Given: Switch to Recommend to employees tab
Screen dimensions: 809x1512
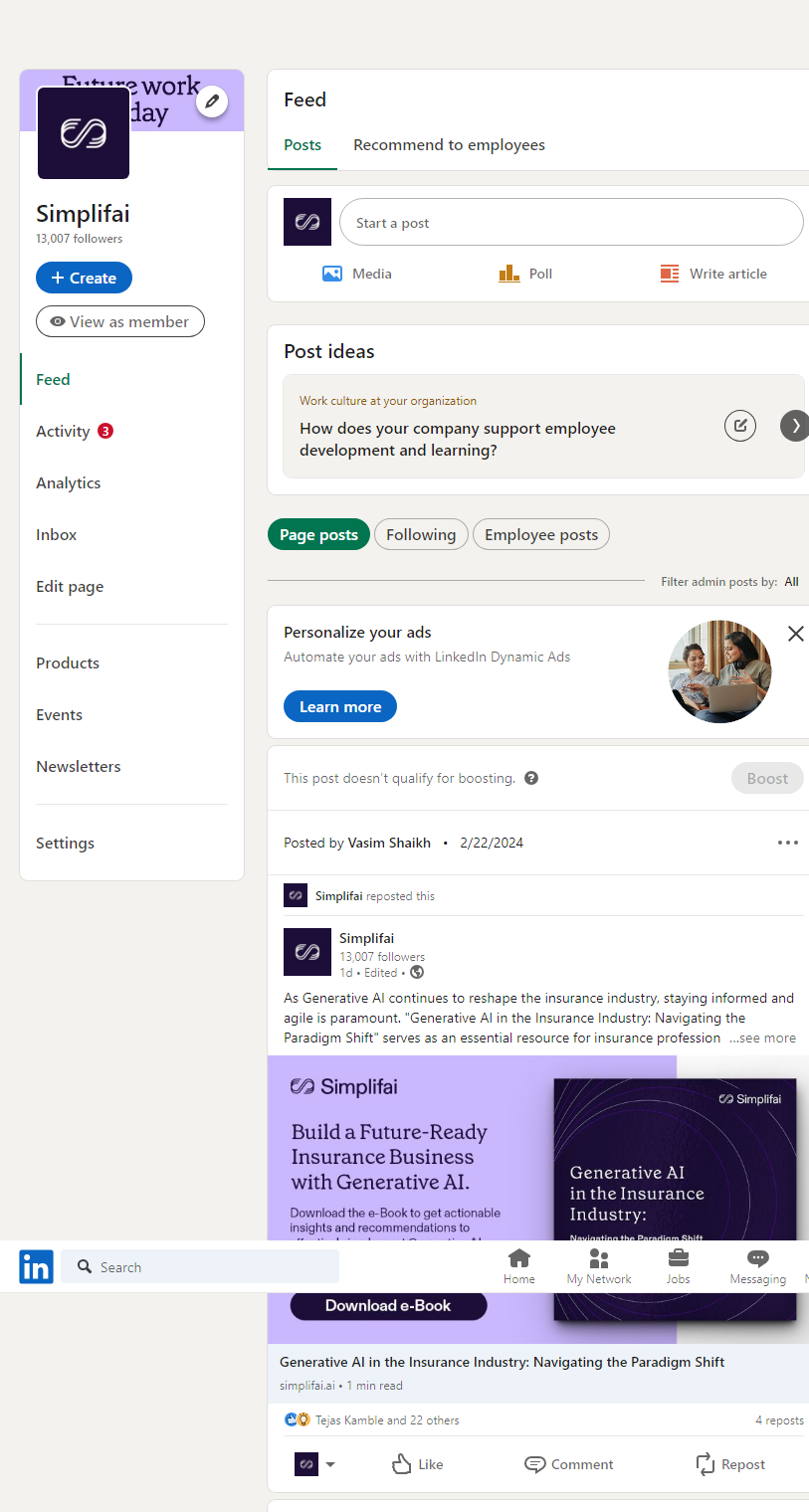Looking at the screenshot, I should [x=449, y=145].
